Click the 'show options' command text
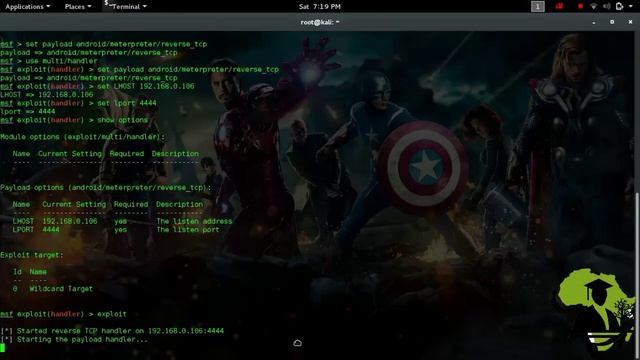The image size is (640, 360). 122,120
